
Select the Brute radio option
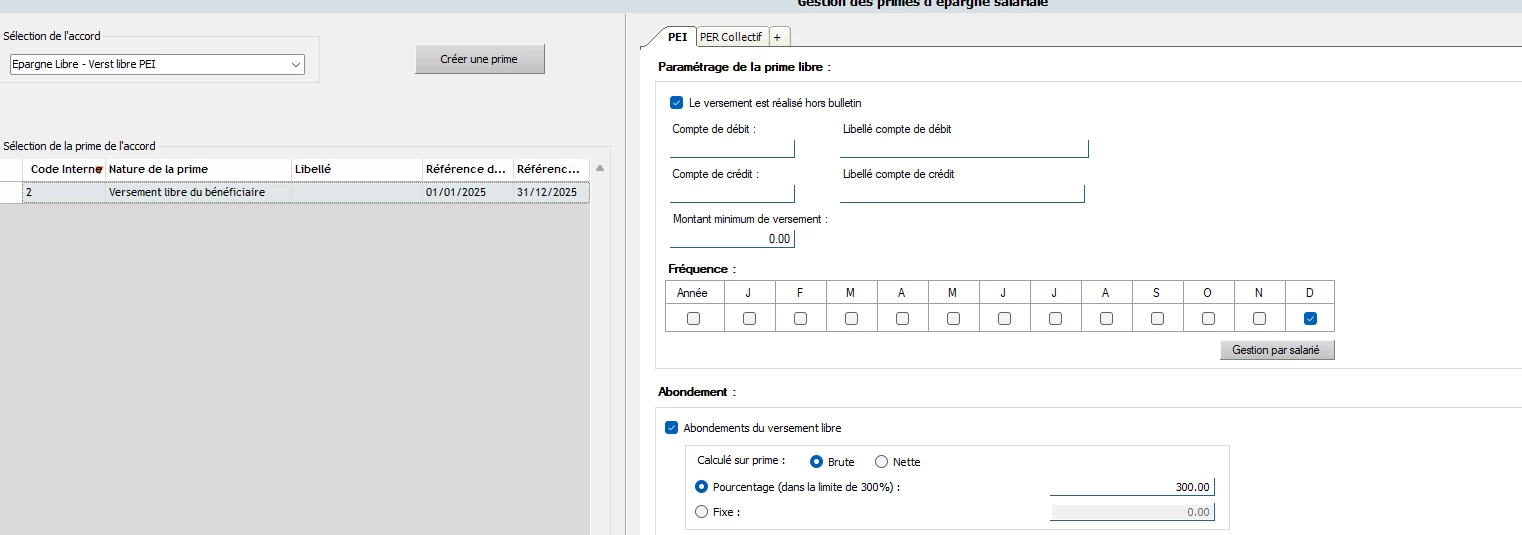click(817, 462)
